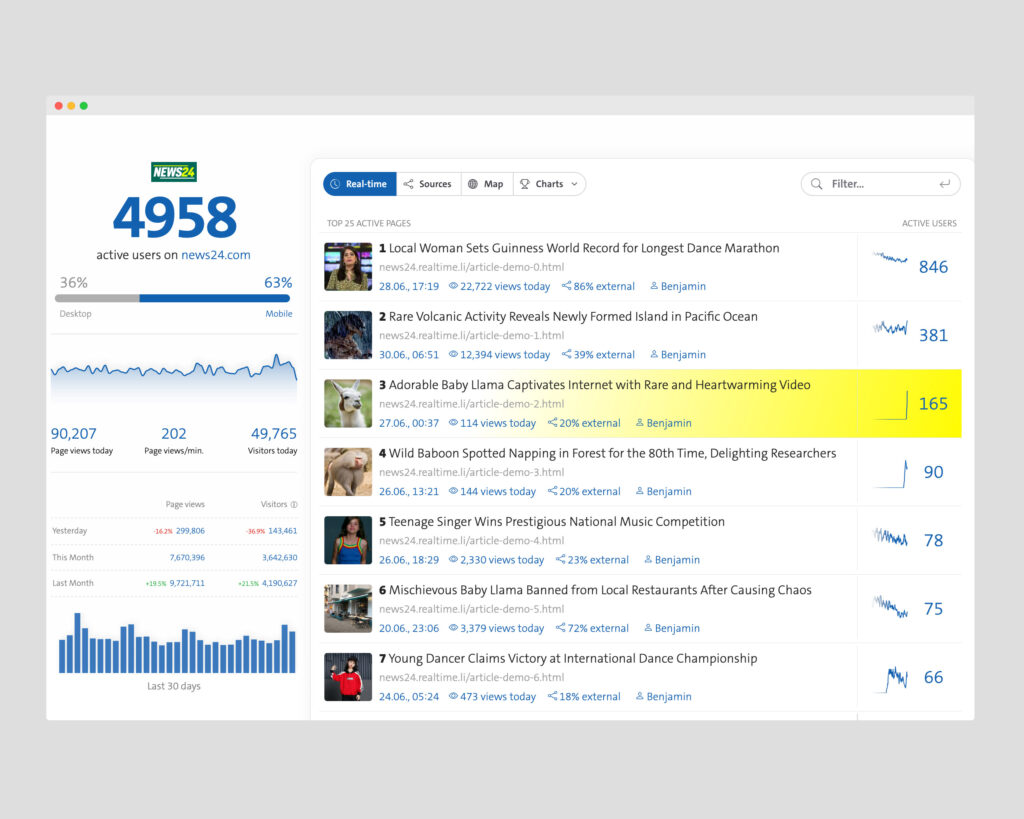Click the eye icon next to 22,722 views
Screen dimensions: 1024x819
[453, 286]
